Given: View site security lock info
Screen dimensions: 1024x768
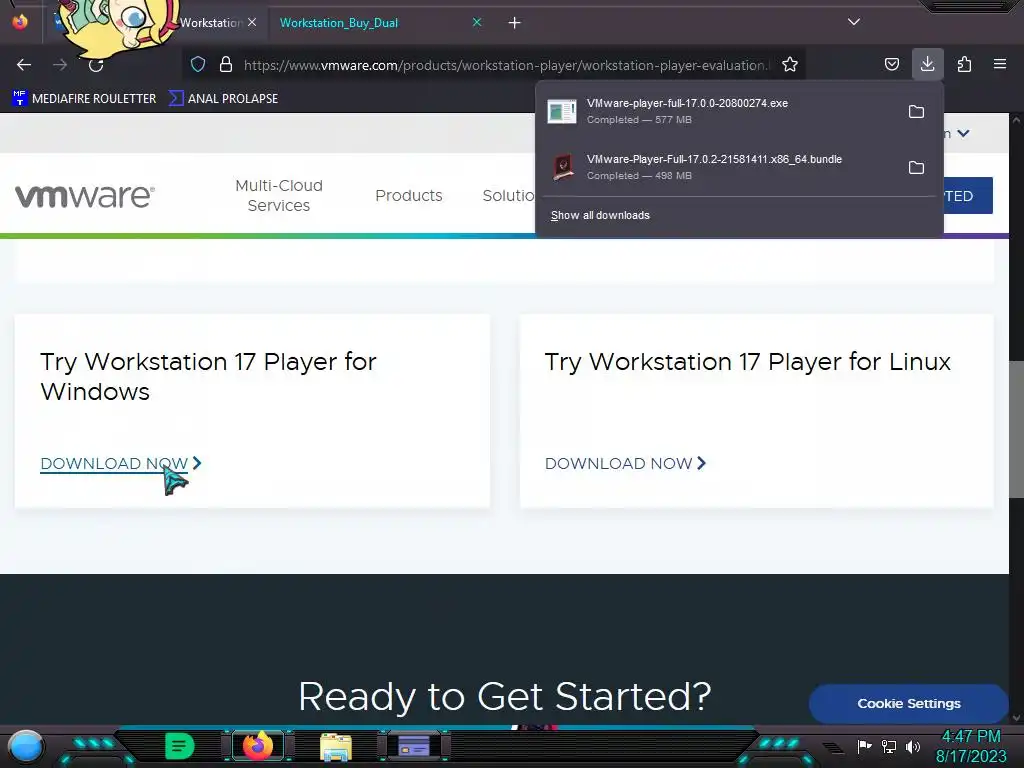Looking at the screenshot, I should coord(226,64).
